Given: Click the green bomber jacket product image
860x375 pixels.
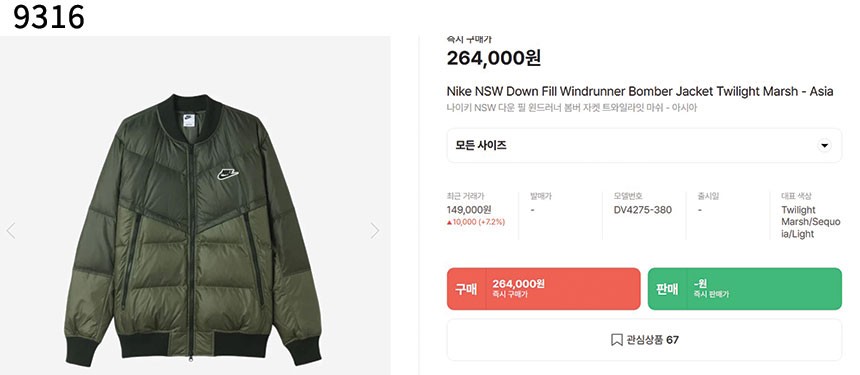Looking at the screenshot, I should click(193, 230).
